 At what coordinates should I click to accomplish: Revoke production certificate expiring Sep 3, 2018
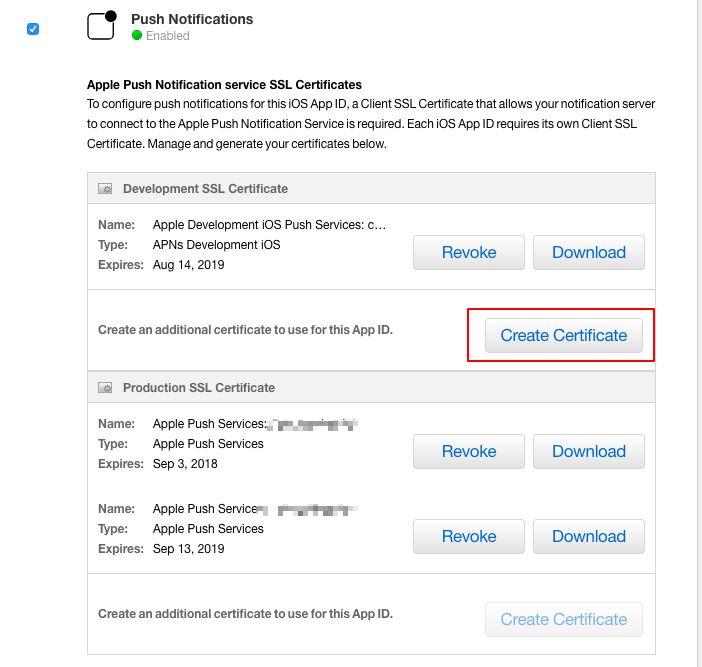[x=469, y=452]
